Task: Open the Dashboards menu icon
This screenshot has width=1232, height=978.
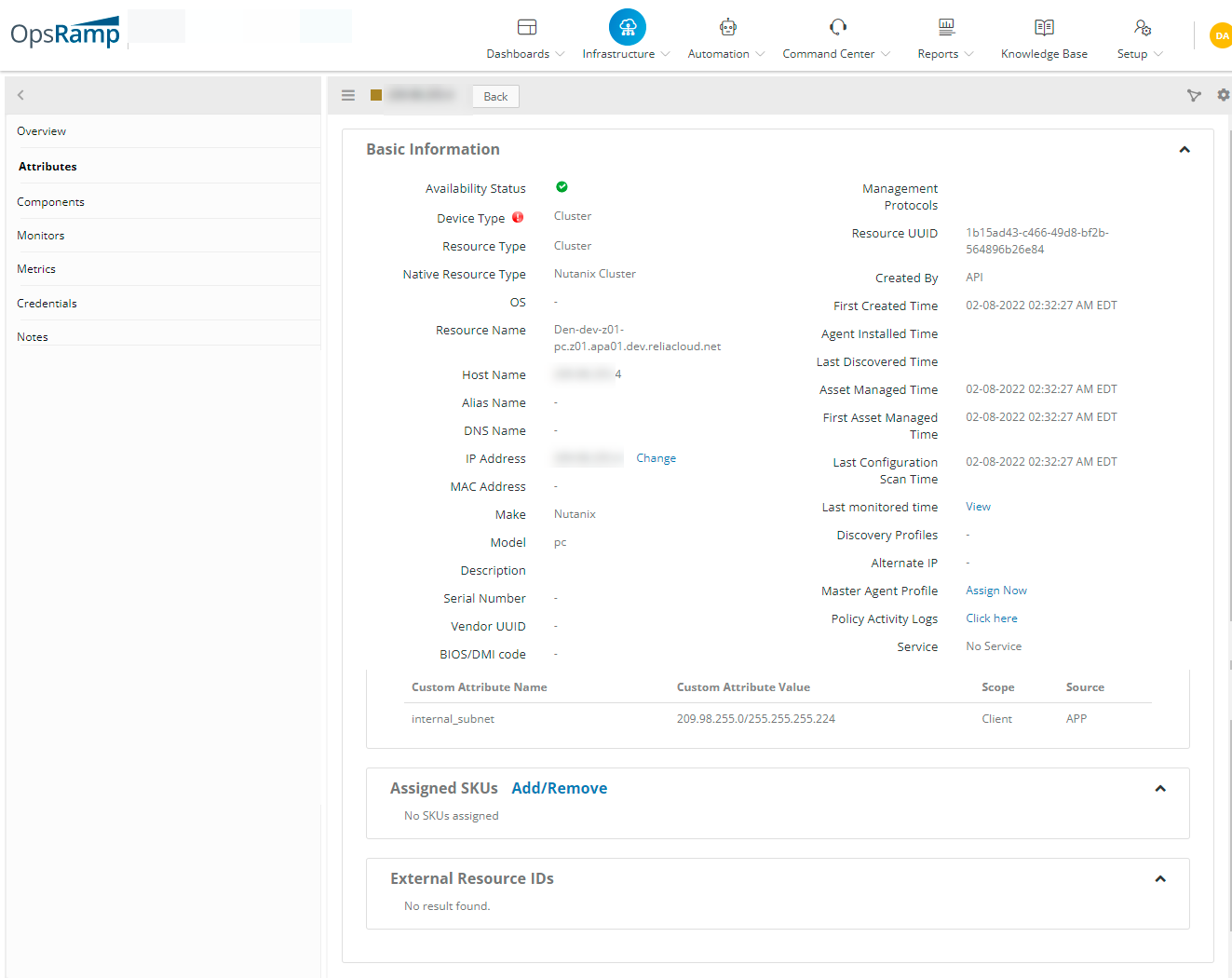Action: coord(527,27)
